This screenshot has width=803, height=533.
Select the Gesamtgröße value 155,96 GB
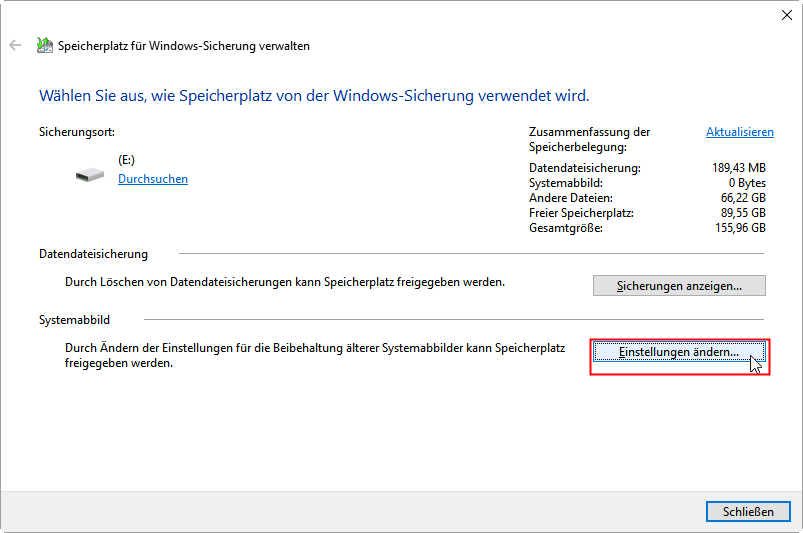[741, 228]
